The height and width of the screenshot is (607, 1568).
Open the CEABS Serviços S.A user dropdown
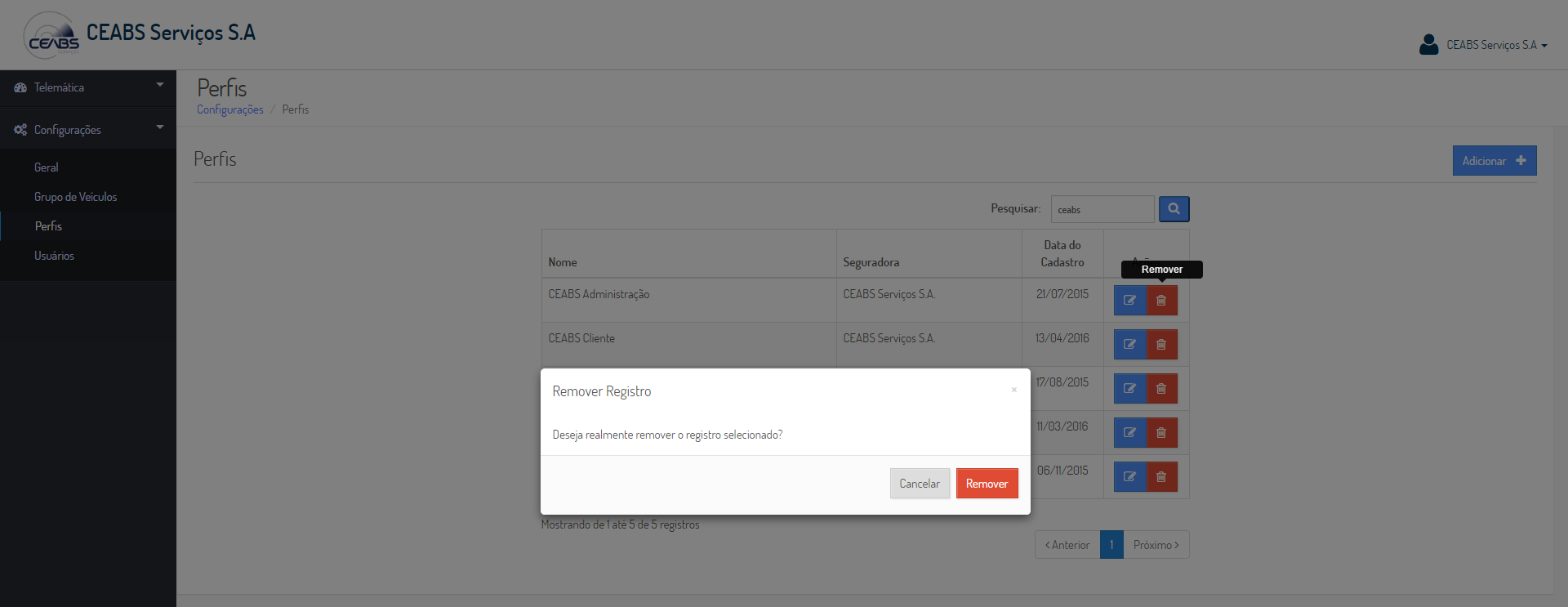click(1497, 45)
